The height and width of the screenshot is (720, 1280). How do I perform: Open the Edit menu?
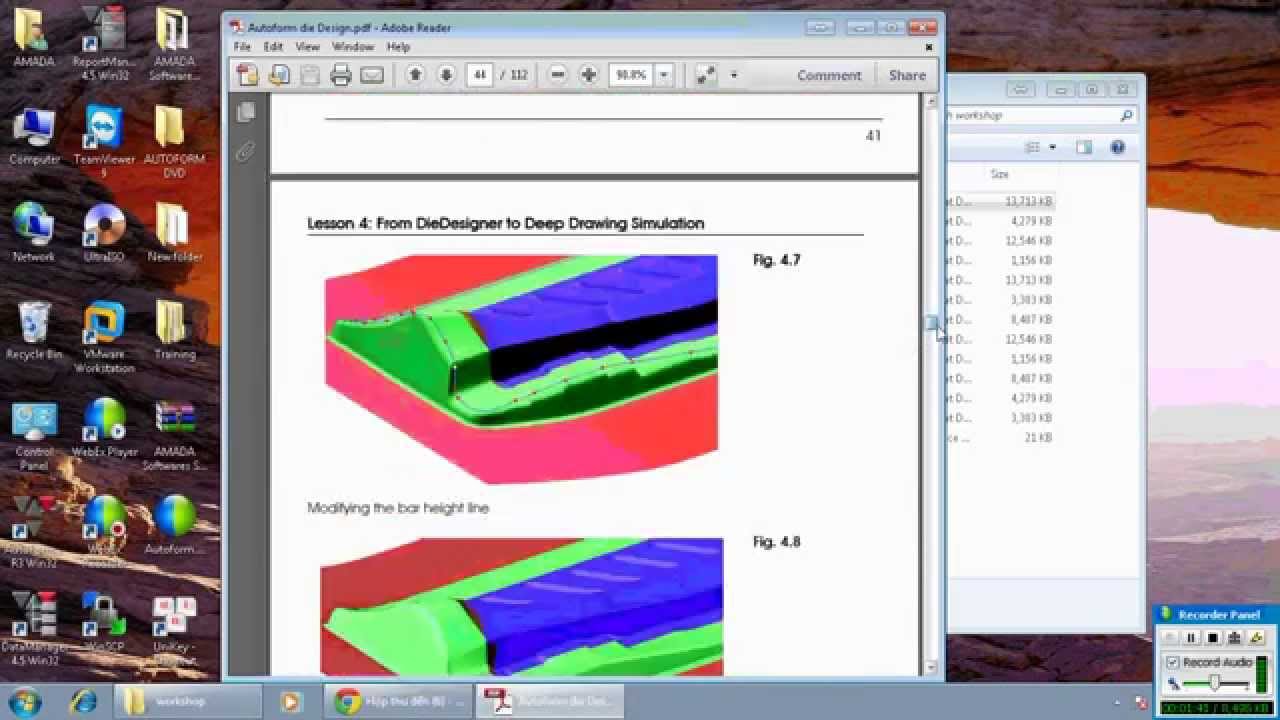tap(273, 47)
